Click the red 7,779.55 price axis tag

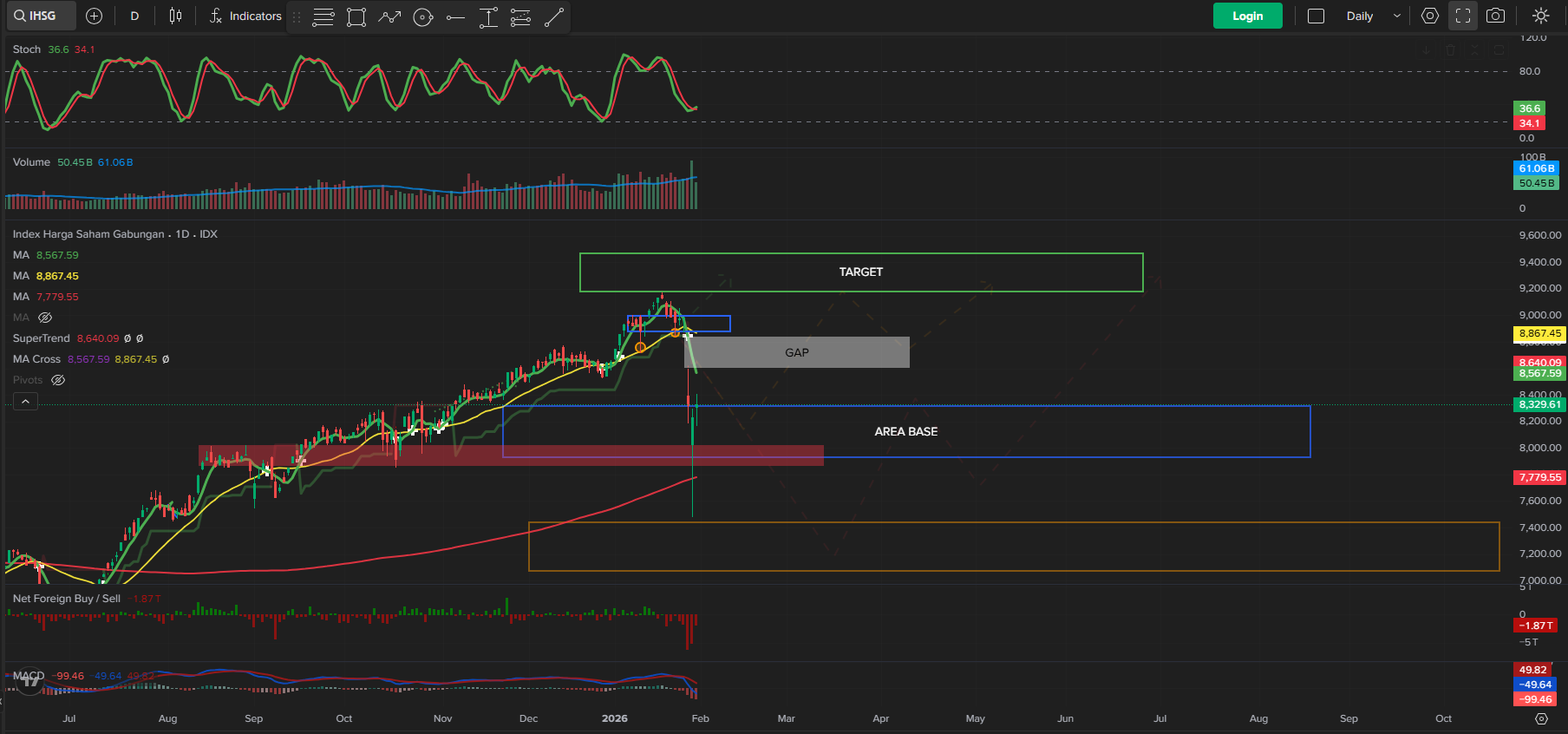tap(1539, 477)
